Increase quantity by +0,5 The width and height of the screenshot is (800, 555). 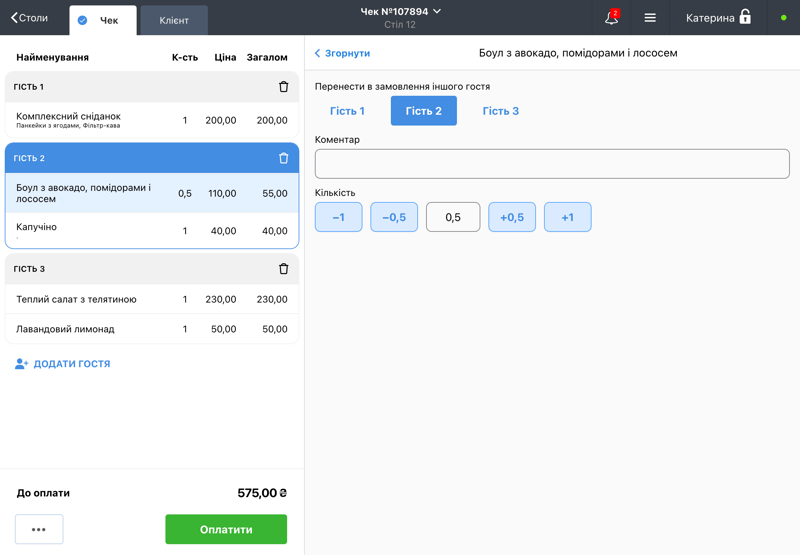[x=511, y=217]
